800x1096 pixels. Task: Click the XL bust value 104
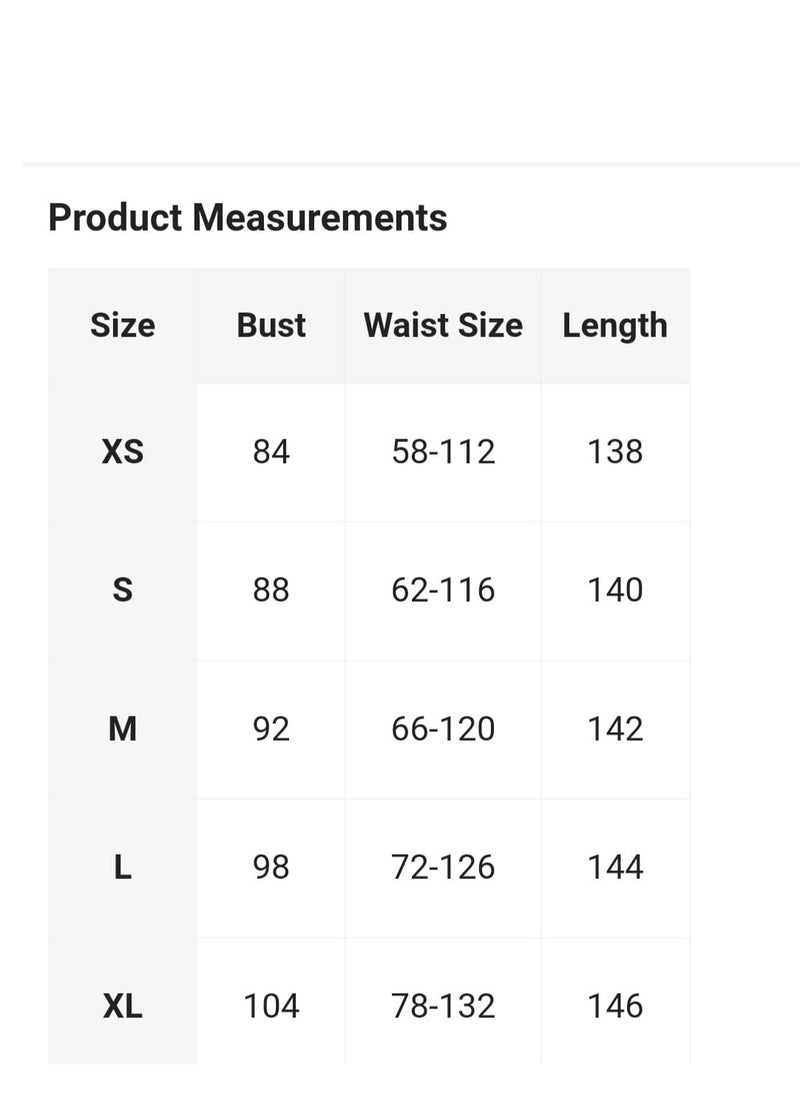[x=271, y=1007]
